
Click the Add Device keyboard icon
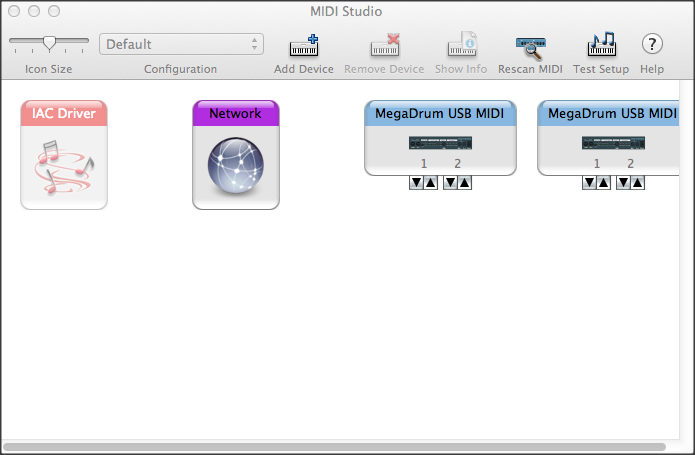click(x=303, y=46)
